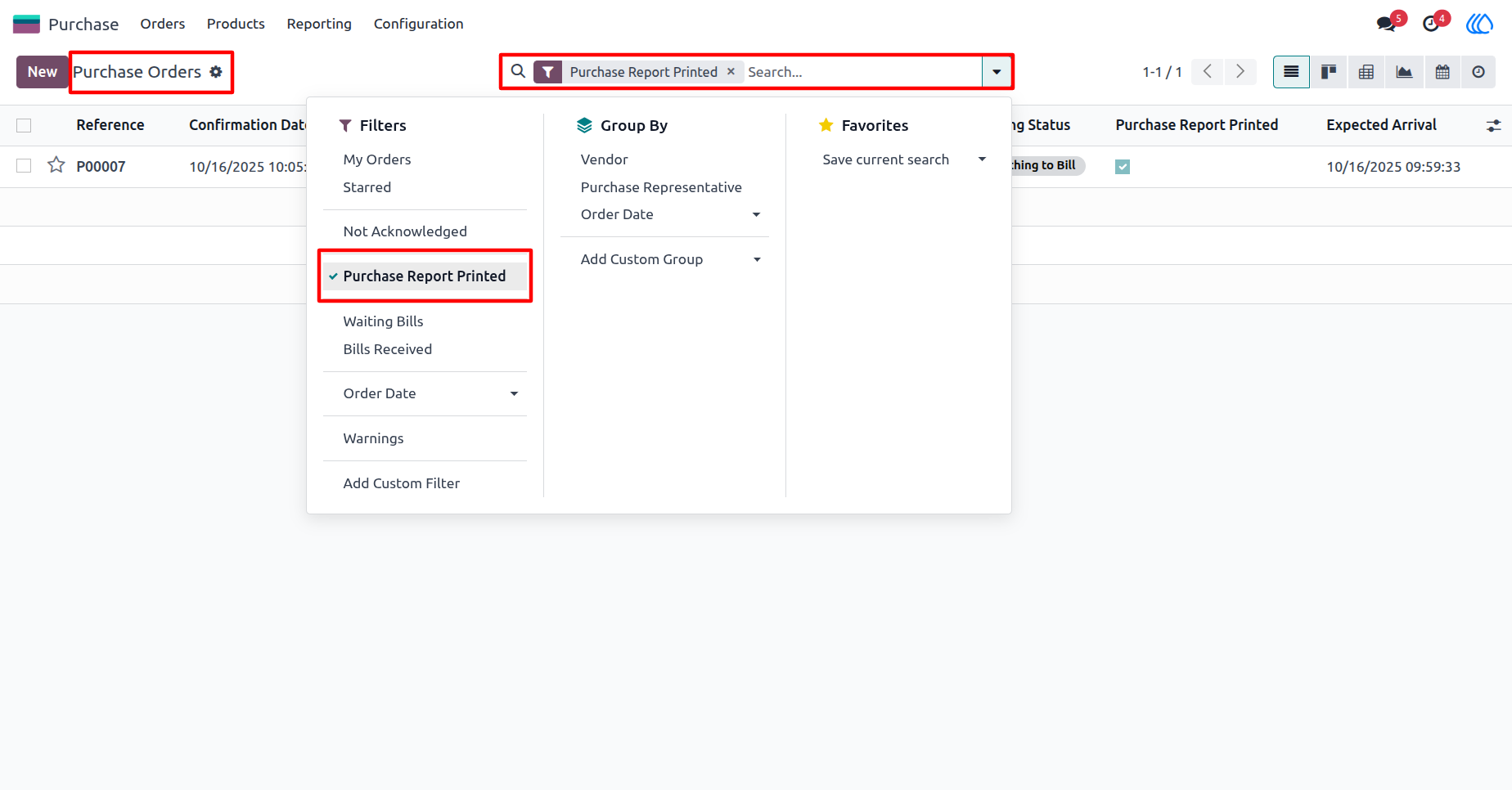The width and height of the screenshot is (1512, 790).
Task: Switch to activity view
Action: [x=1478, y=72]
